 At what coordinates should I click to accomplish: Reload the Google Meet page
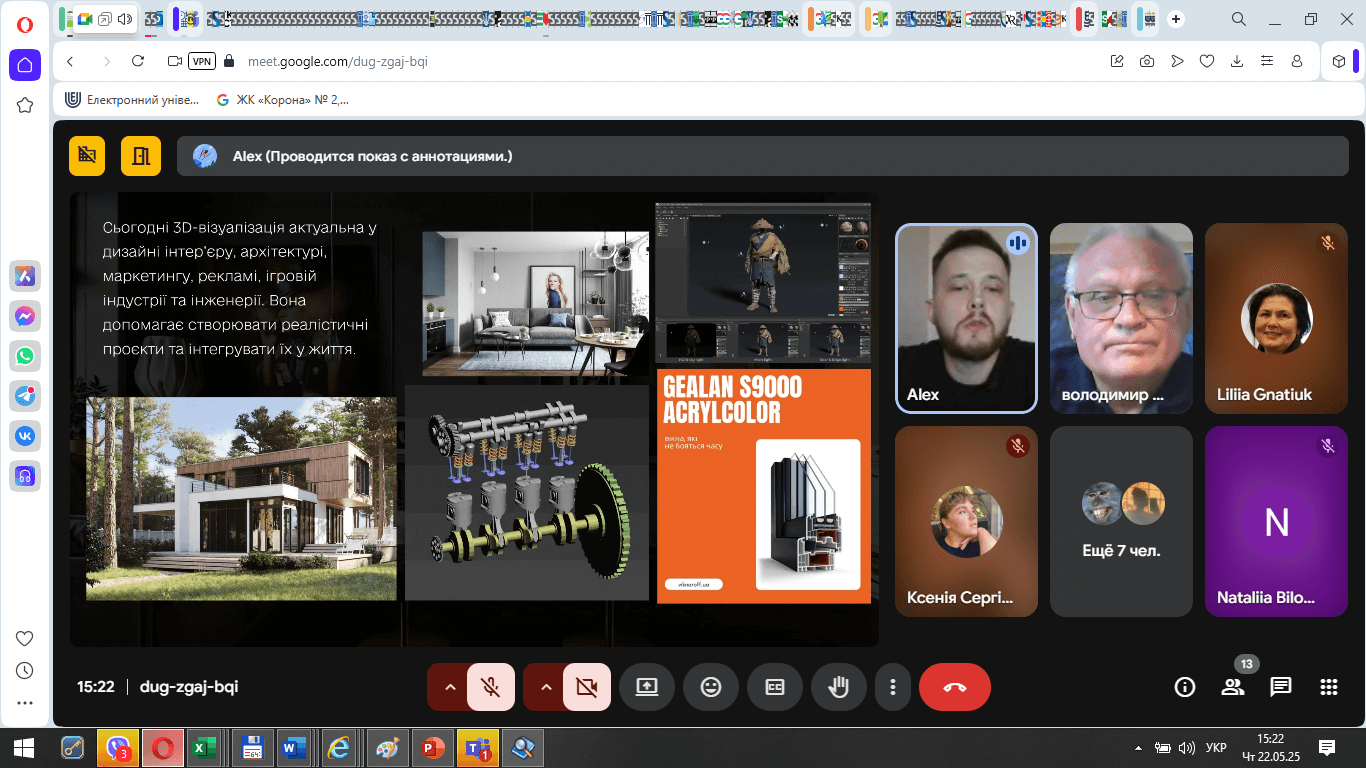tap(138, 61)
